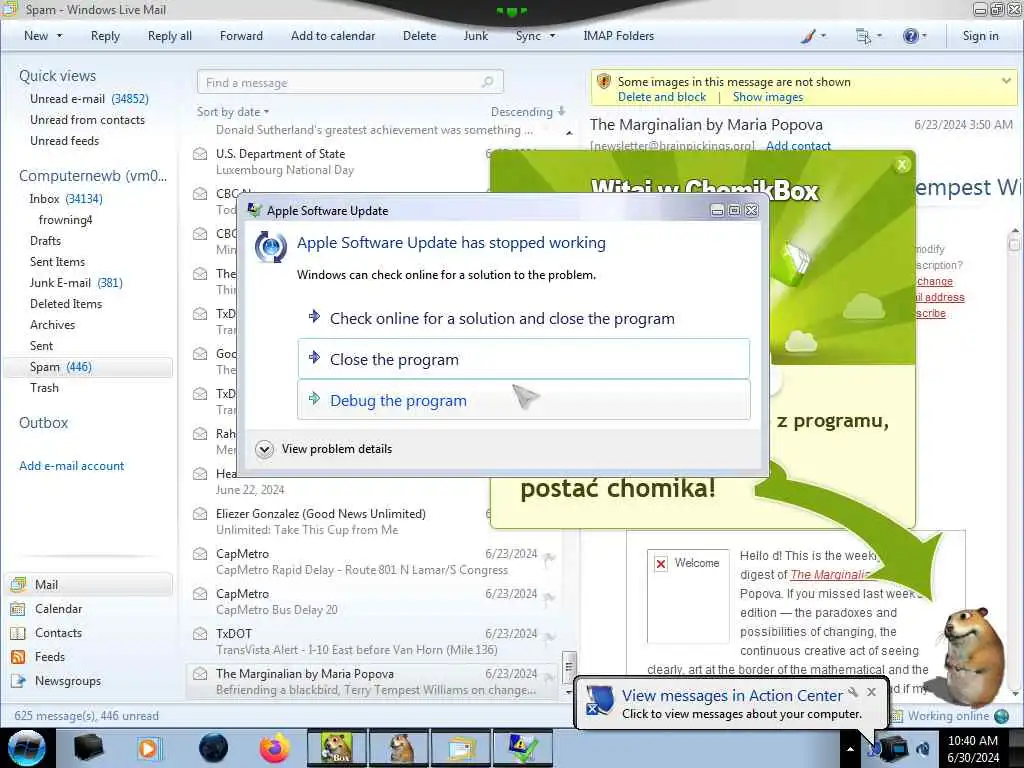Switch to Calendar view icon
Image resolution: width=1024 pixels, height=768 pixels.
(x=18, y=609)
